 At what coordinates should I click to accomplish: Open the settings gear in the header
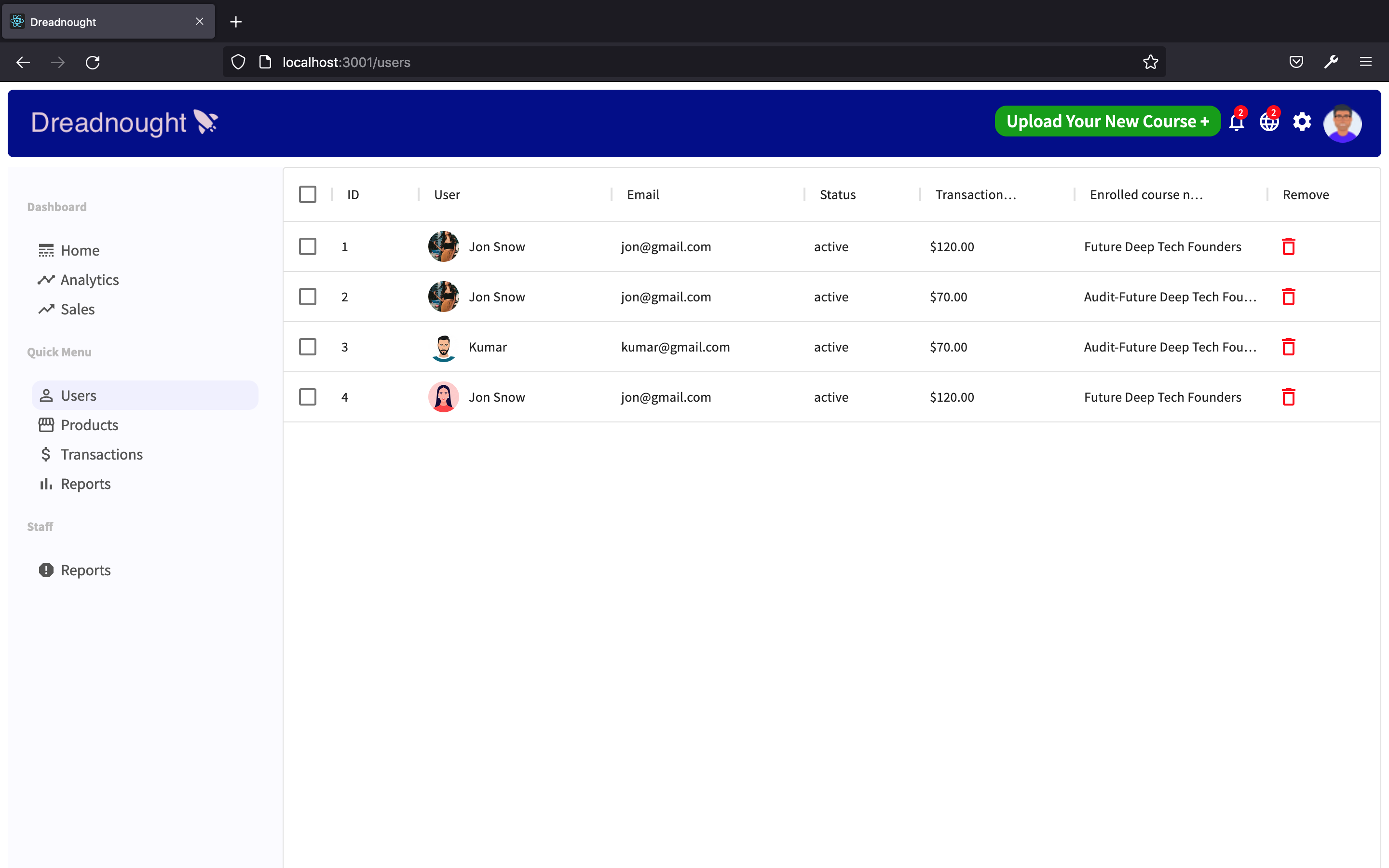1302,122
